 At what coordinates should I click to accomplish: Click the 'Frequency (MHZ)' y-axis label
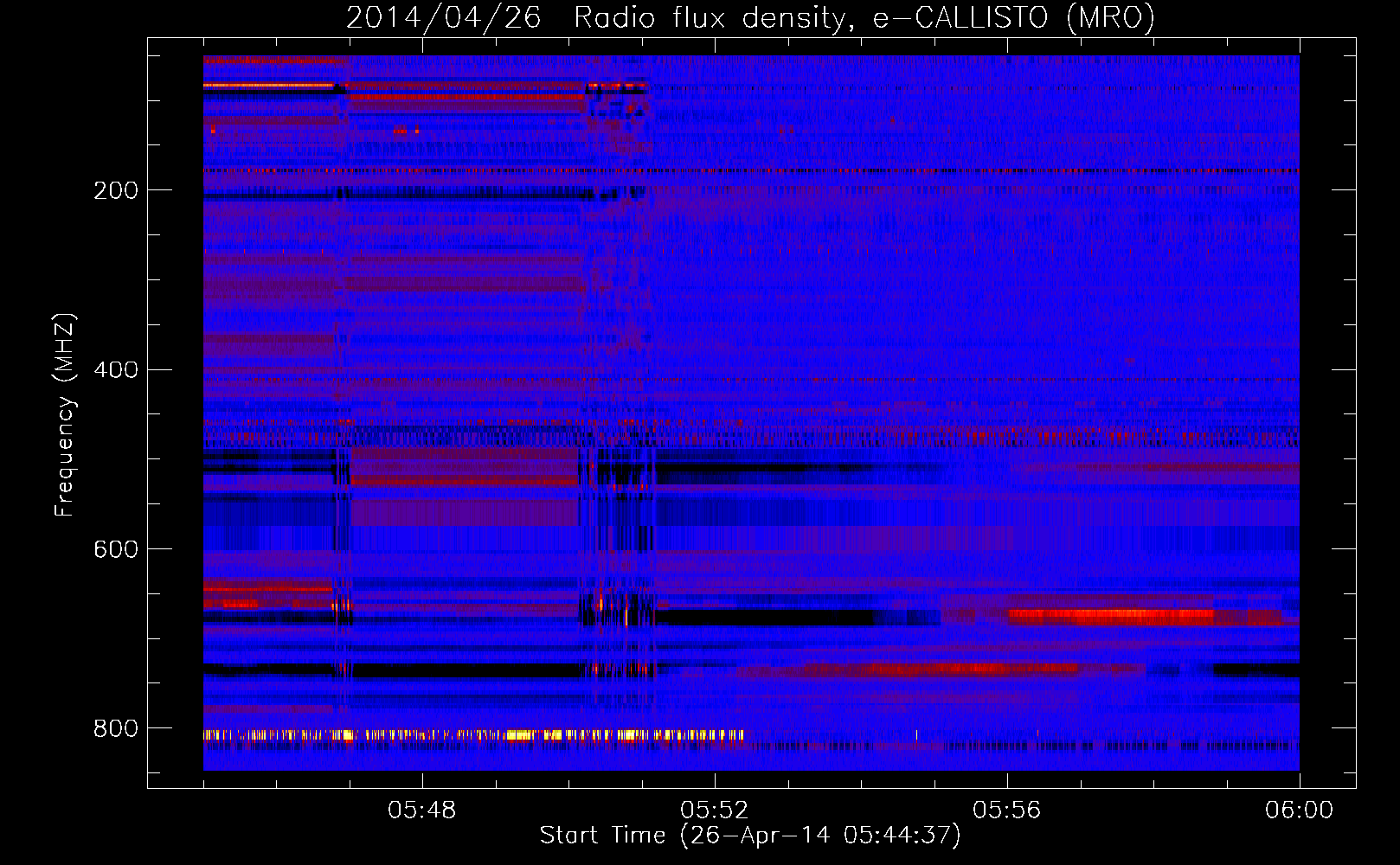(65, 415)
